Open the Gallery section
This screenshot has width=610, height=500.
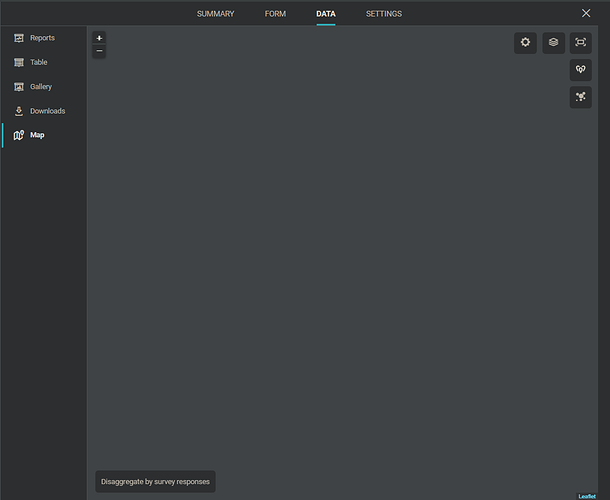(40, 87)
